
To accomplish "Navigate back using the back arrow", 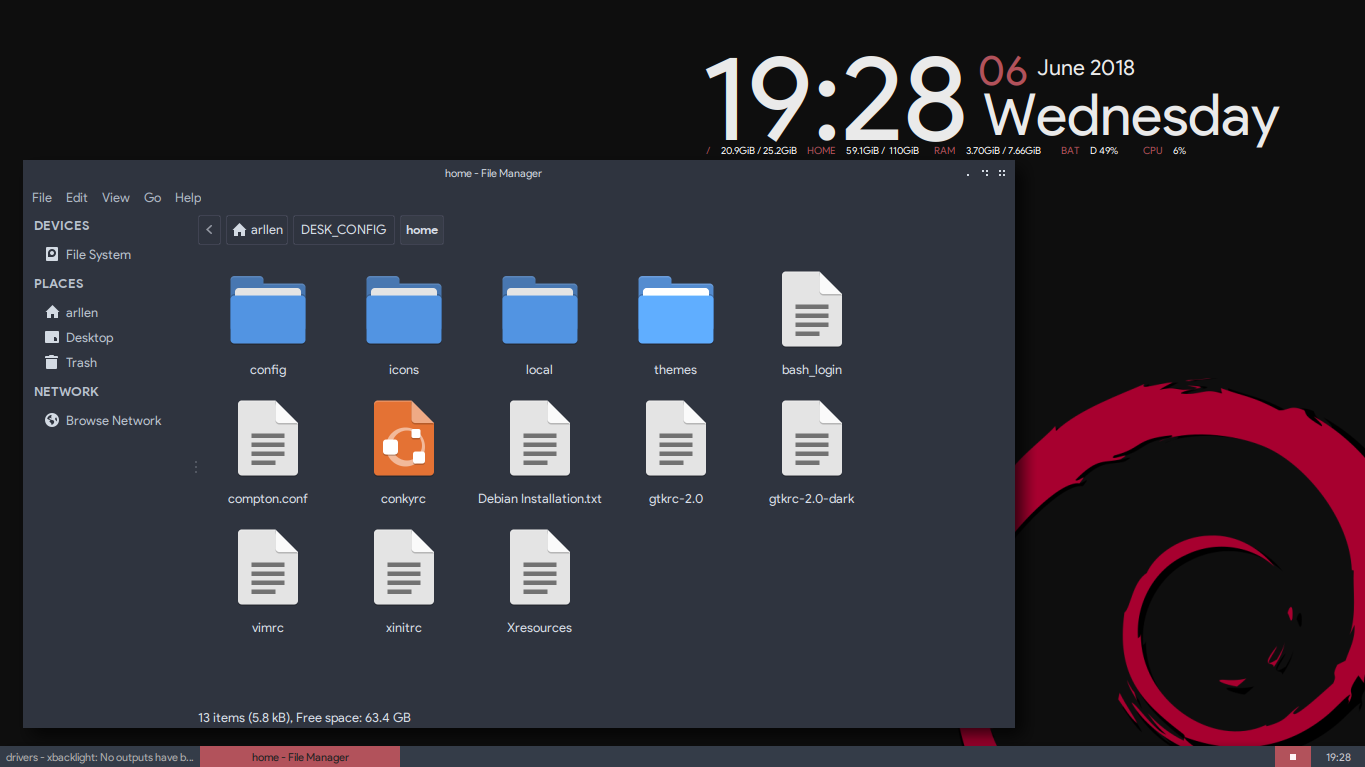I will click(208, 230).
